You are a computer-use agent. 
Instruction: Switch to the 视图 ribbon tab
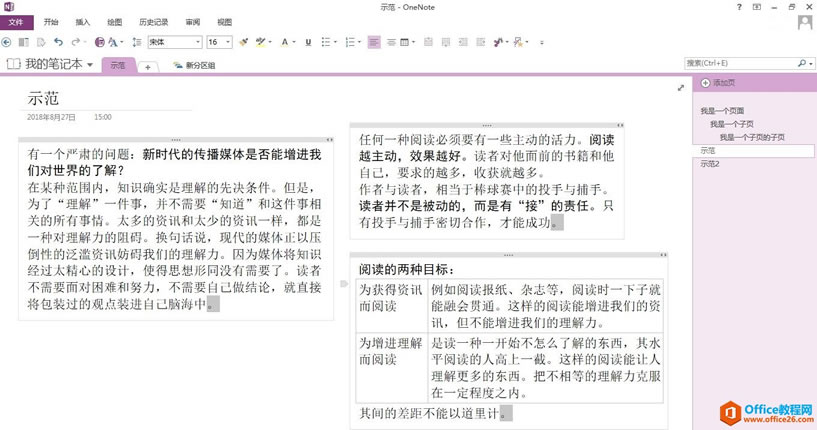coord(225,22)
